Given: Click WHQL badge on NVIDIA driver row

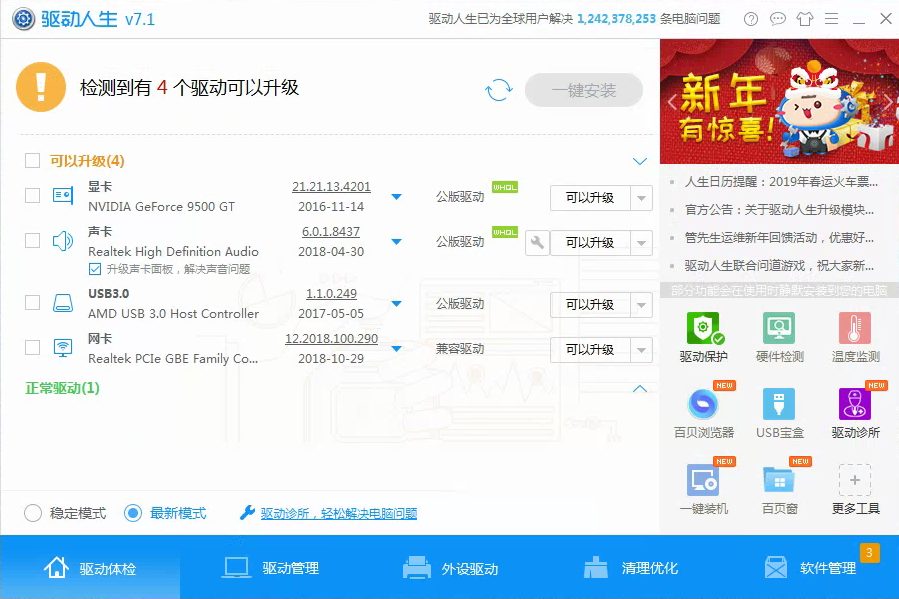Looking at the screenshot, I should tap(505, 187).
